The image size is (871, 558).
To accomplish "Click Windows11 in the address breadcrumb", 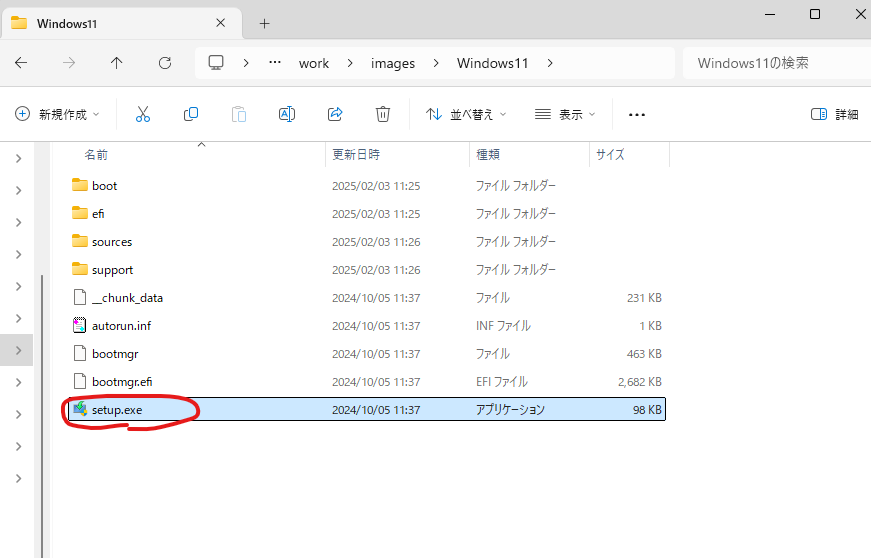I will (492, 63).
